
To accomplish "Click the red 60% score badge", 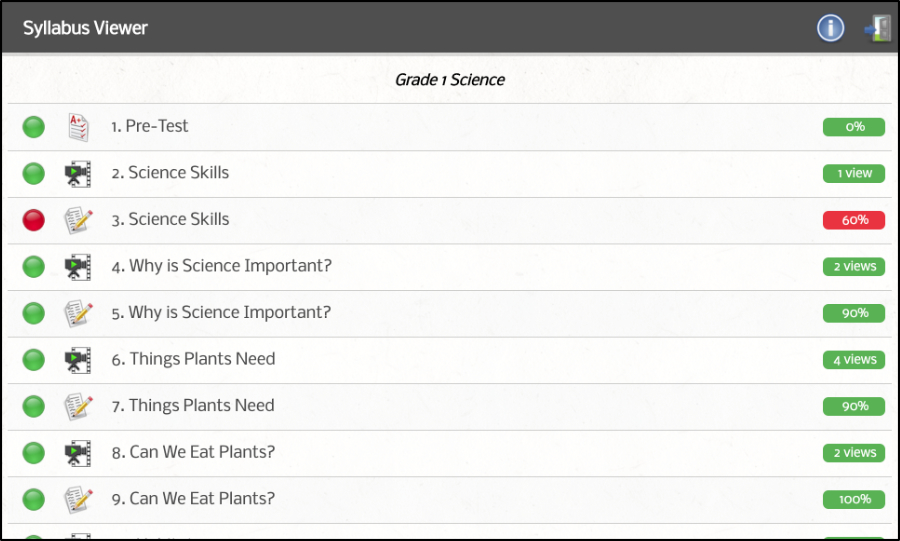I will (x=854, y=220).
